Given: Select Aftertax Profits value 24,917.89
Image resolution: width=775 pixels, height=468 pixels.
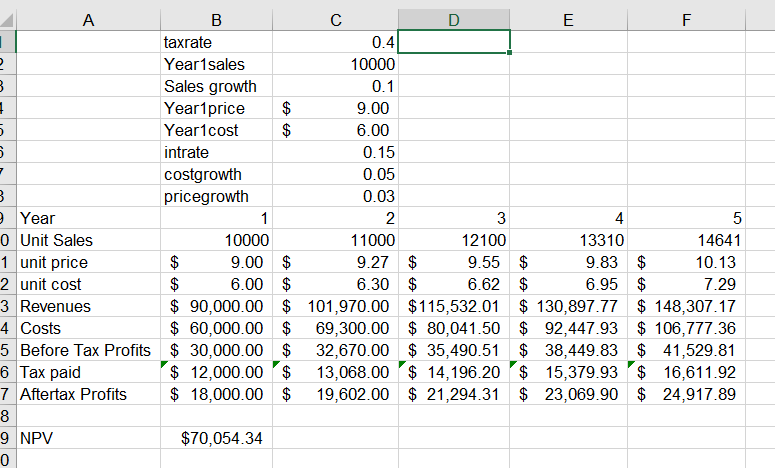Looking at the screenshot, I should click(686, 394).
